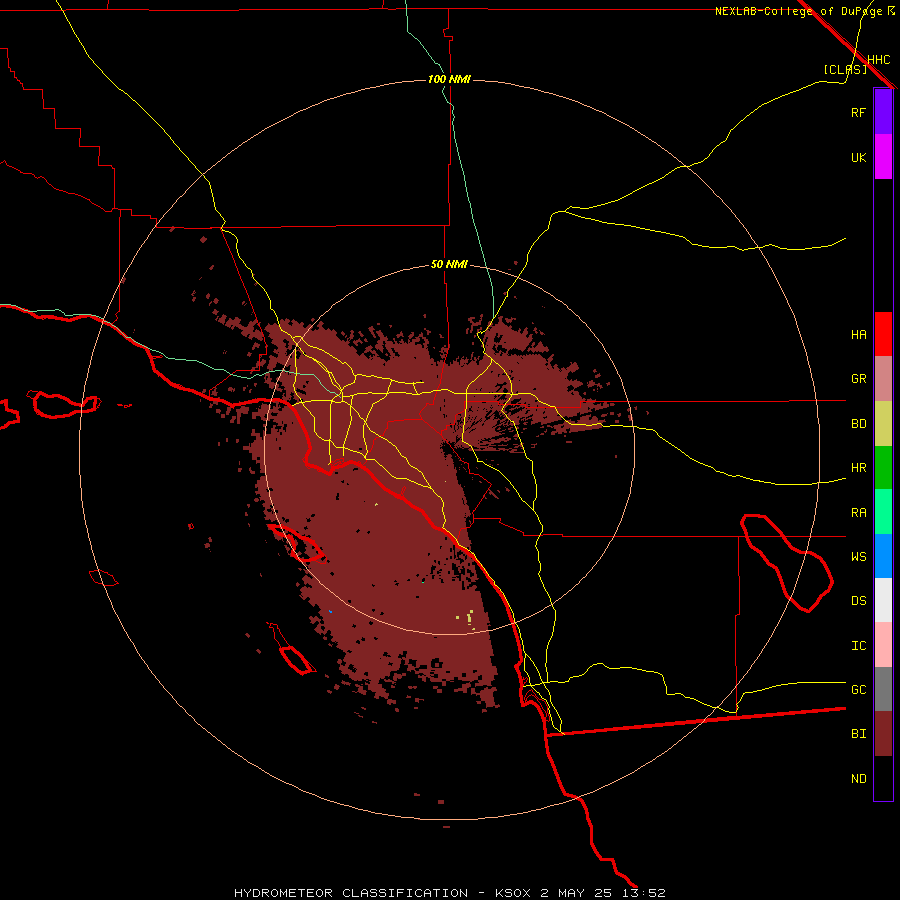Click the HA legend label
900x900 pixels.
[858, 335]
